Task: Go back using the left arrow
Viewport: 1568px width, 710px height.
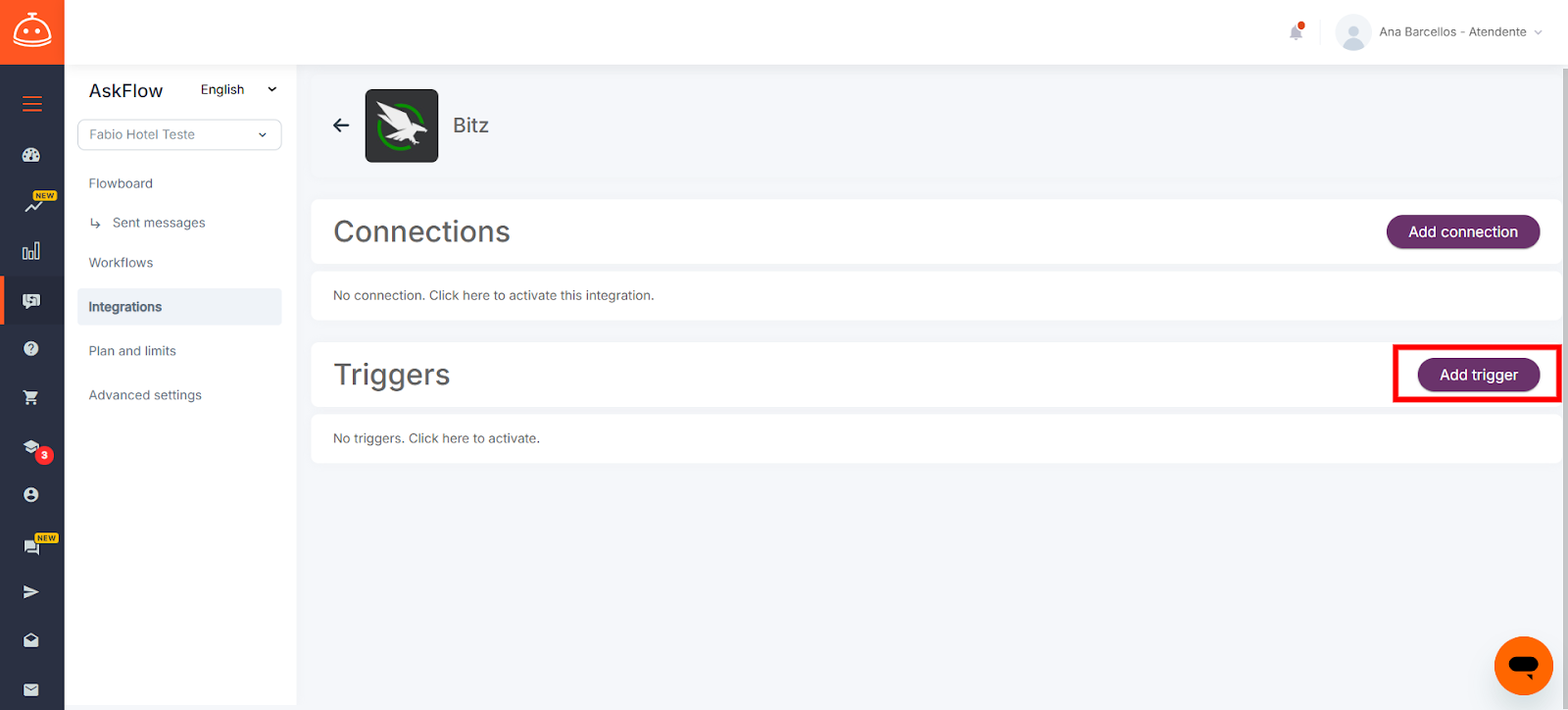Action: coord(341,126)
